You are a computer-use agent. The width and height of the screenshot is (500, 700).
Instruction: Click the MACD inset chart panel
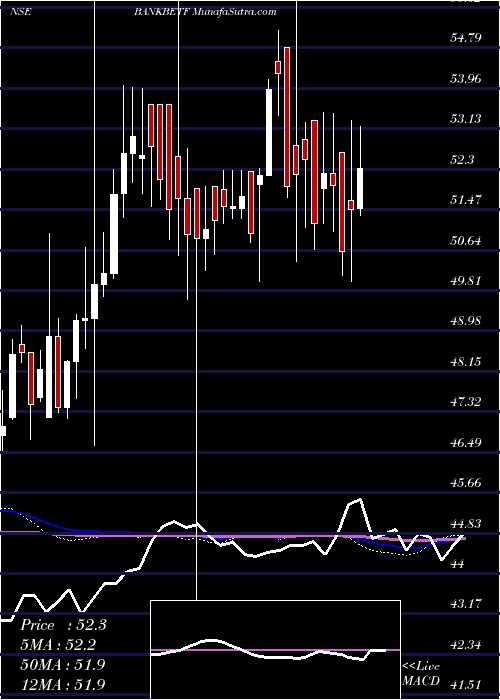(x=275, y=650)
